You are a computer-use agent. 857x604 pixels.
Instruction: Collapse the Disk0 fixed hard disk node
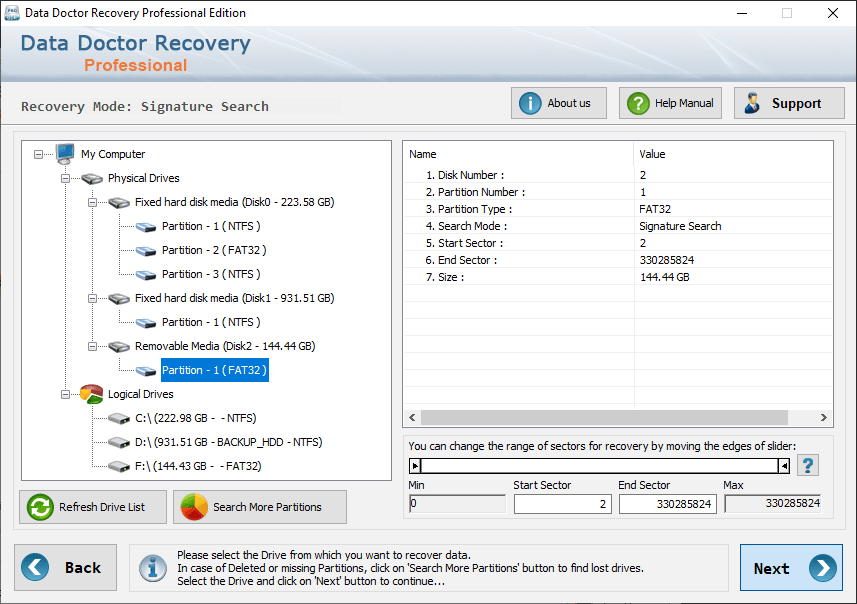click(92, 203)
